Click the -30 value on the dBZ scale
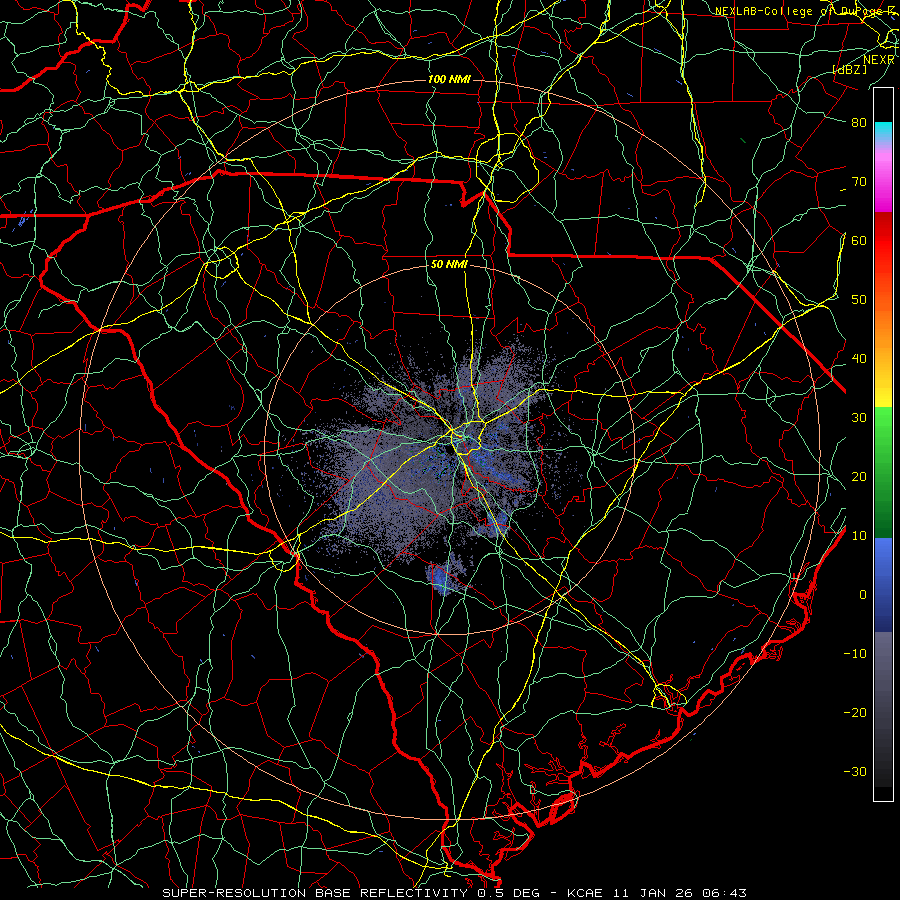The image size is (900, 900). [855, 772]
